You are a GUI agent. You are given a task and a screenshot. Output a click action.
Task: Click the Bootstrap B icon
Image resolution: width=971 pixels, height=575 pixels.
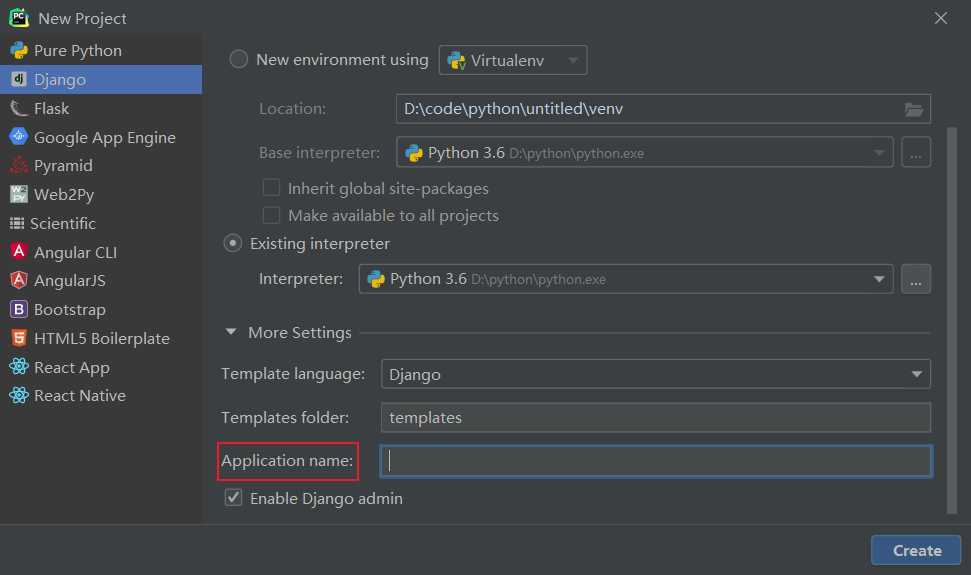point(19,309)
